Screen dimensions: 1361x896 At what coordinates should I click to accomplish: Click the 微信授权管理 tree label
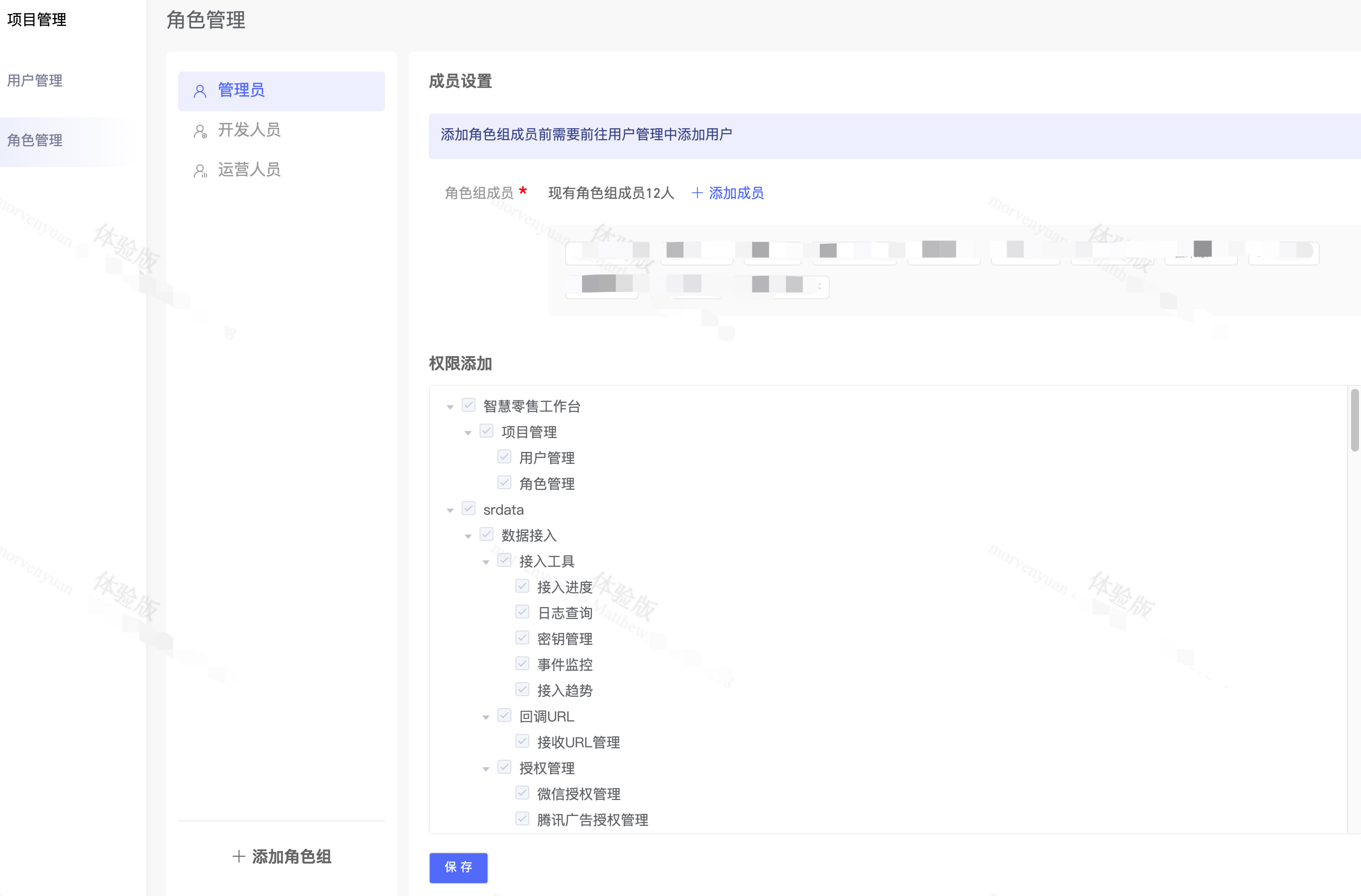pyautogui.click(x=579, y=794)
